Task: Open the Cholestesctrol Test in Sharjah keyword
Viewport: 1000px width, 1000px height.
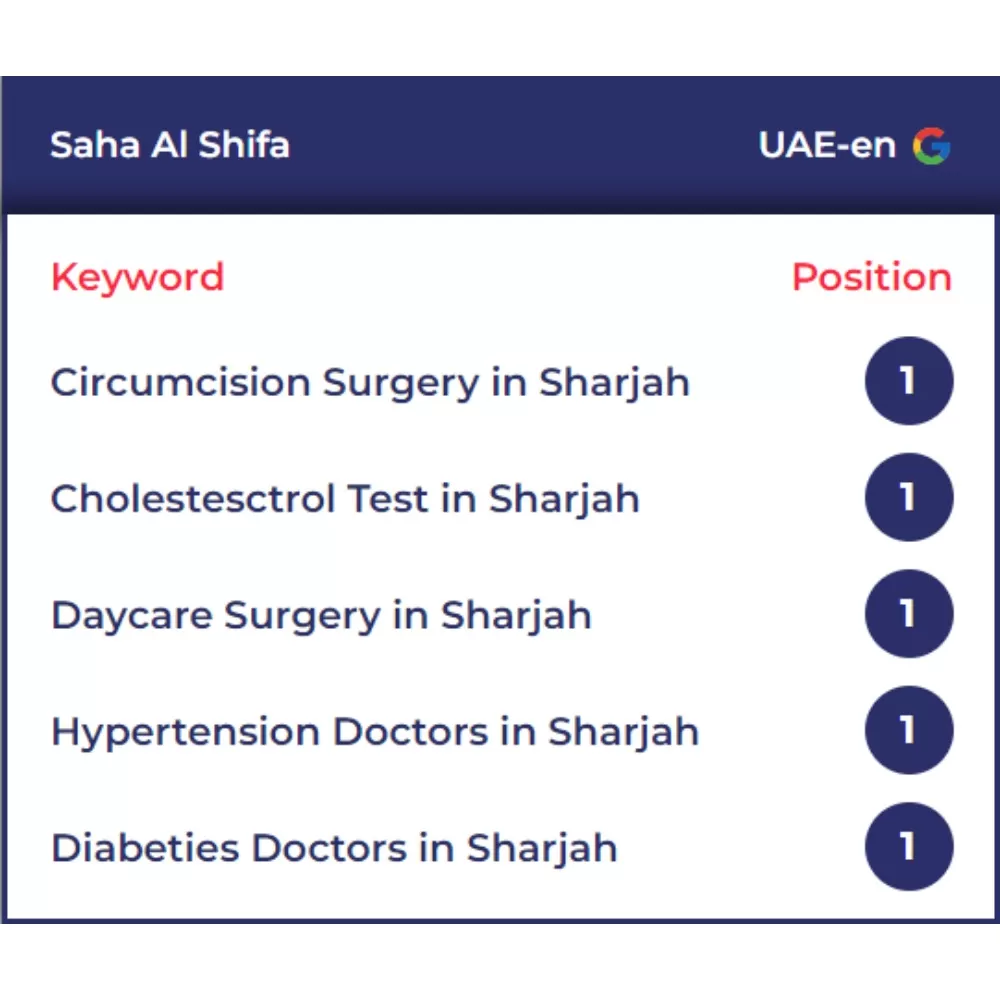Action: coord(345,499)
